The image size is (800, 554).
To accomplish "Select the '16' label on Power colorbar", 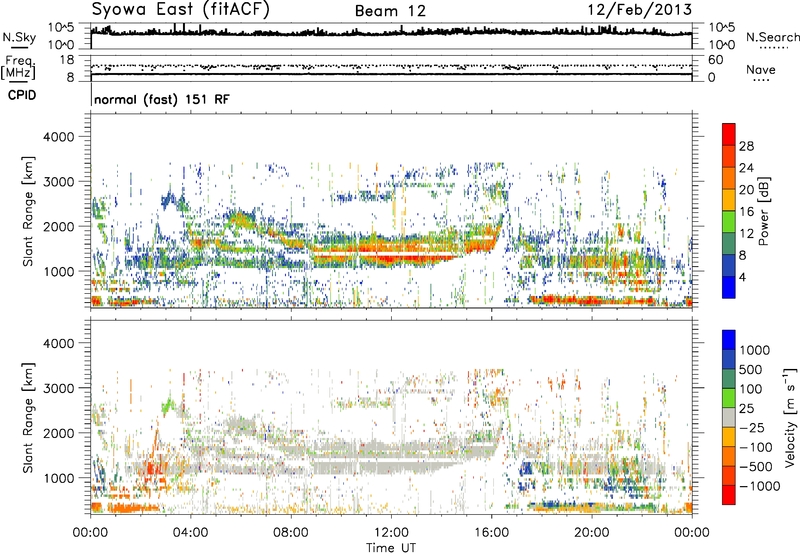I will coord(746,212).
